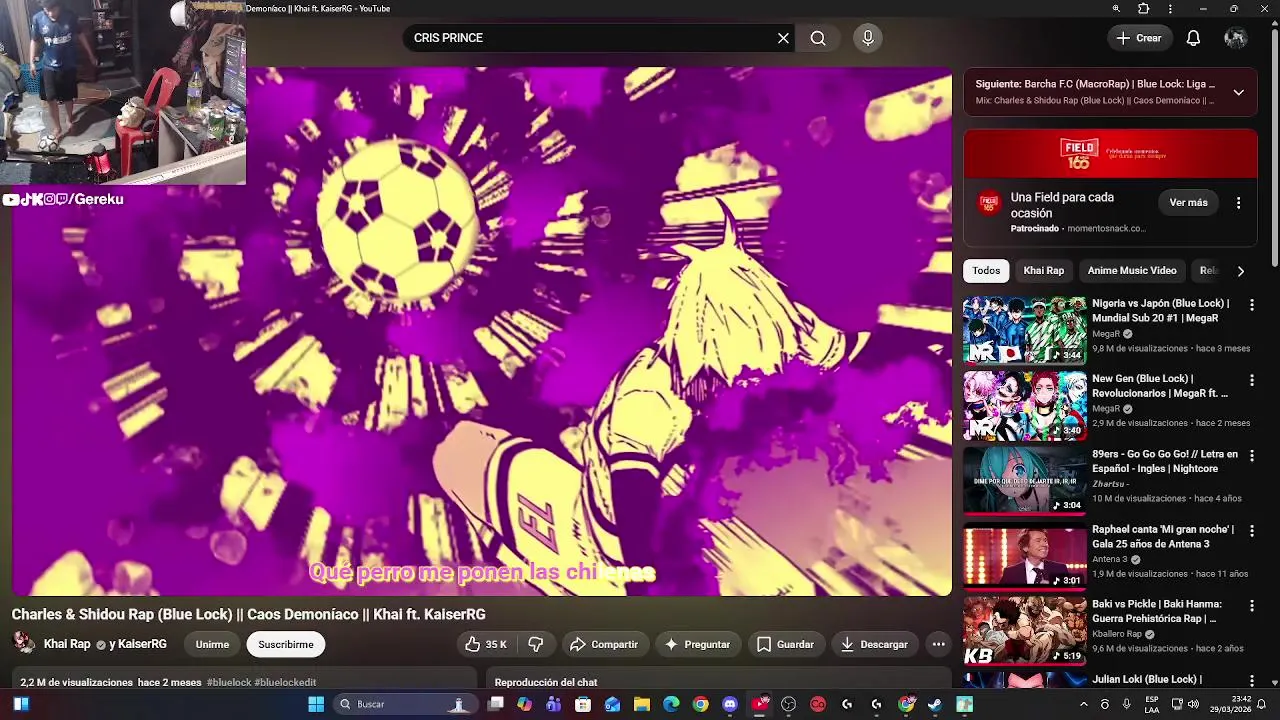Screen dimensions: 1280x720
Task: Open the Windows Start menu
Action: click(x=316, y=704)
